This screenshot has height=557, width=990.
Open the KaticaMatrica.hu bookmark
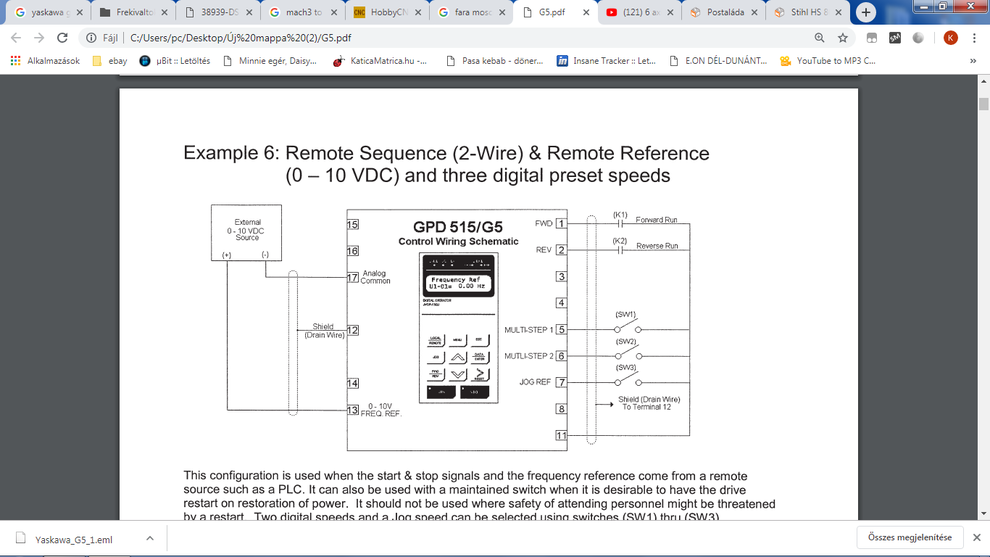point(380,61)
